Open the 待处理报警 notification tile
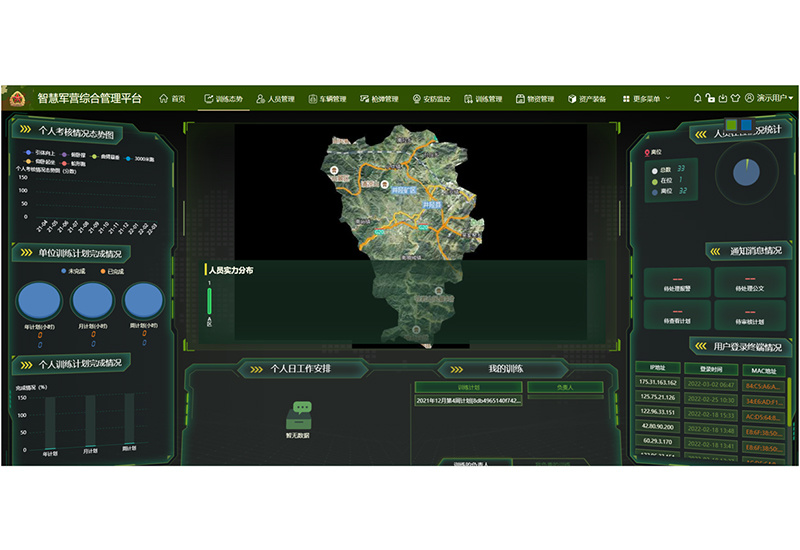 (677, 282)
